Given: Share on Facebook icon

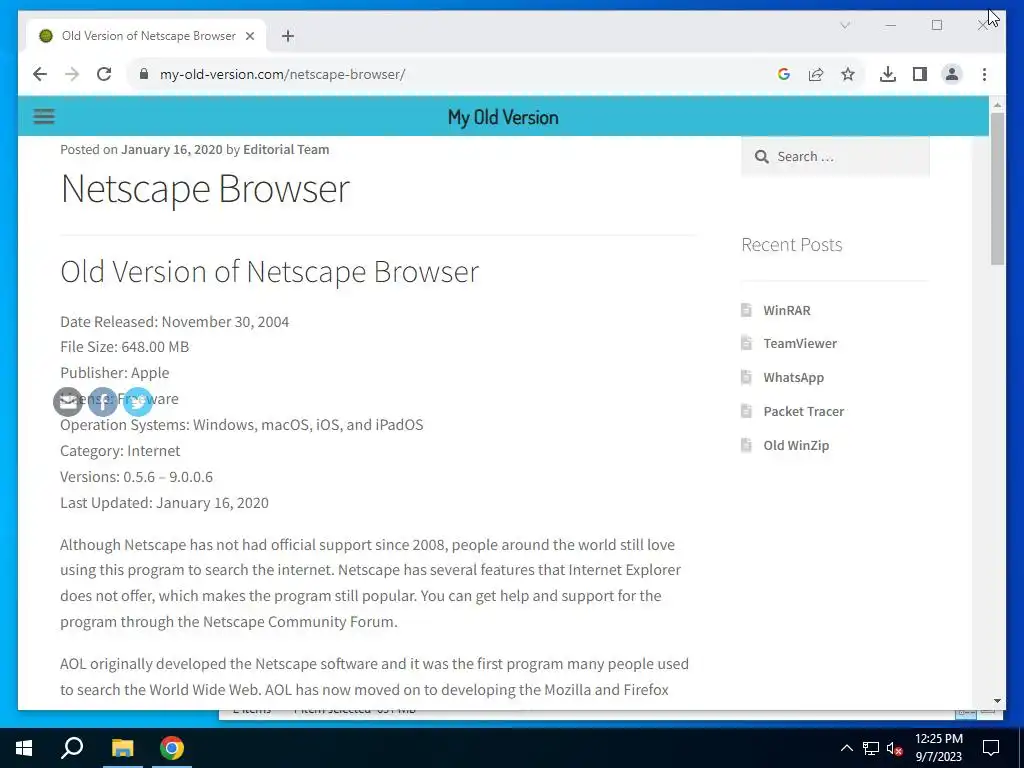Looking at the screenshot, I should tap(103, 402).
